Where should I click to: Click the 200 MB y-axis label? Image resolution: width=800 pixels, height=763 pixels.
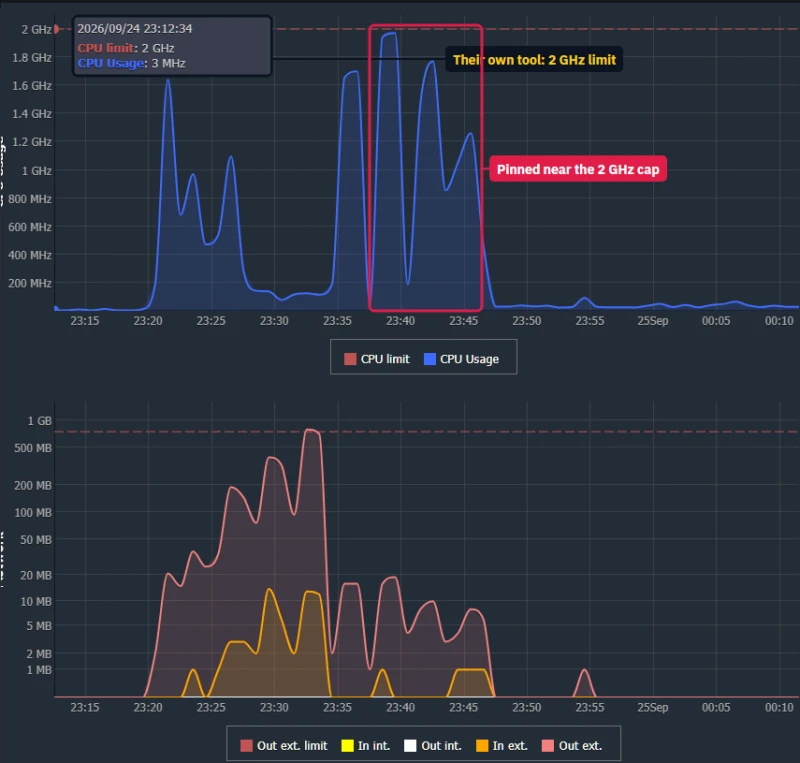tap(33, 485)
